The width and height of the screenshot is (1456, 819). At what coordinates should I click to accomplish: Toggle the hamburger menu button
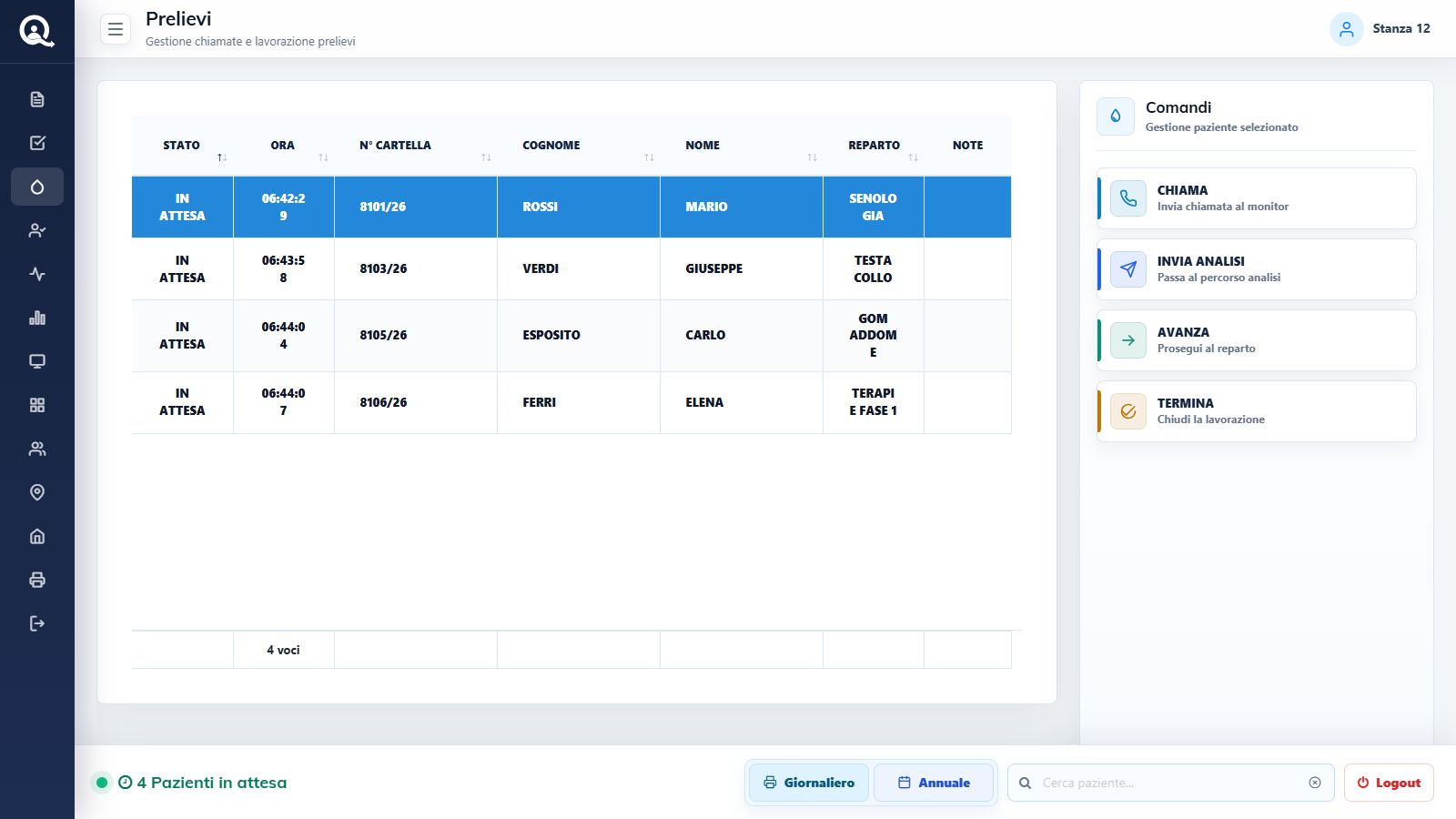coord(116,29)
